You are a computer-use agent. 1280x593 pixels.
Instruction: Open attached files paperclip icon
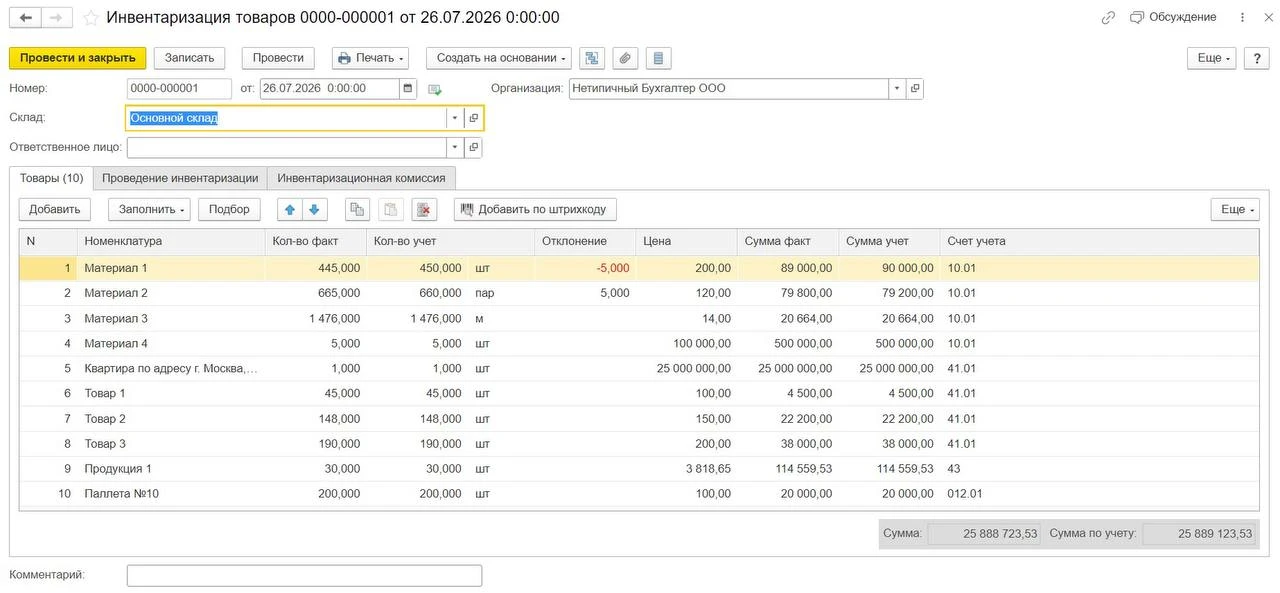tap(625, 58)
